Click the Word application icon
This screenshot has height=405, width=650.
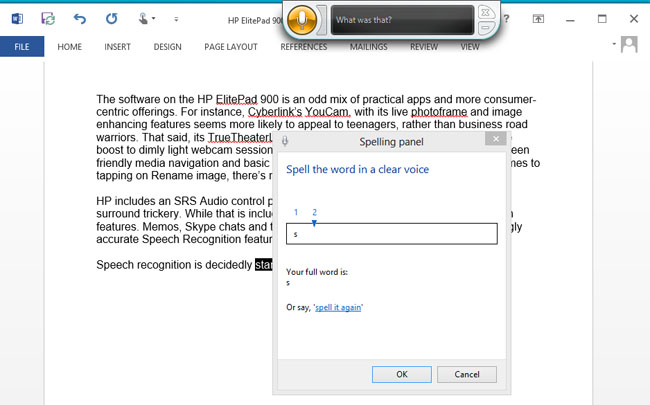[17, 19]
